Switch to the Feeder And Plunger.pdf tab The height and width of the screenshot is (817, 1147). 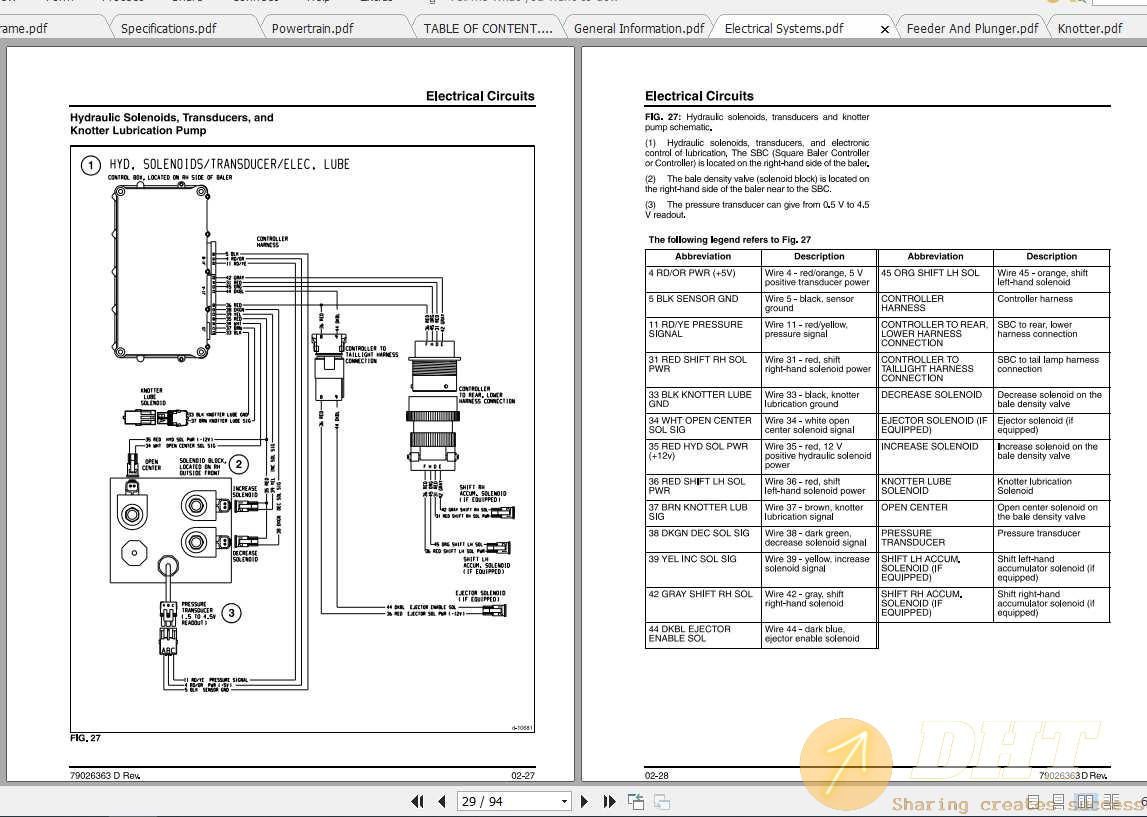tap(972, 29)
